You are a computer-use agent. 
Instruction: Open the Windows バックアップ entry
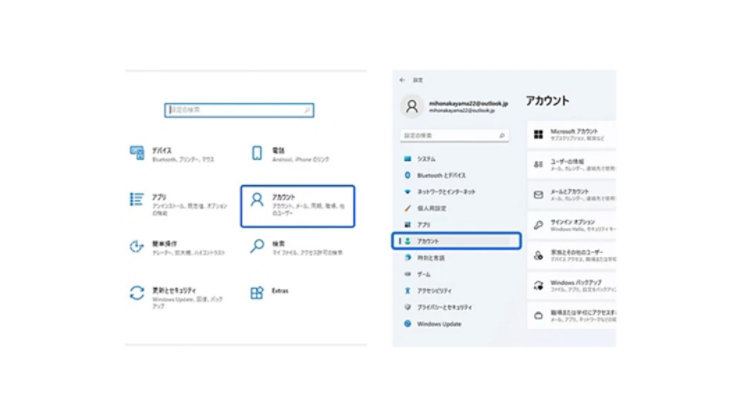571,287
